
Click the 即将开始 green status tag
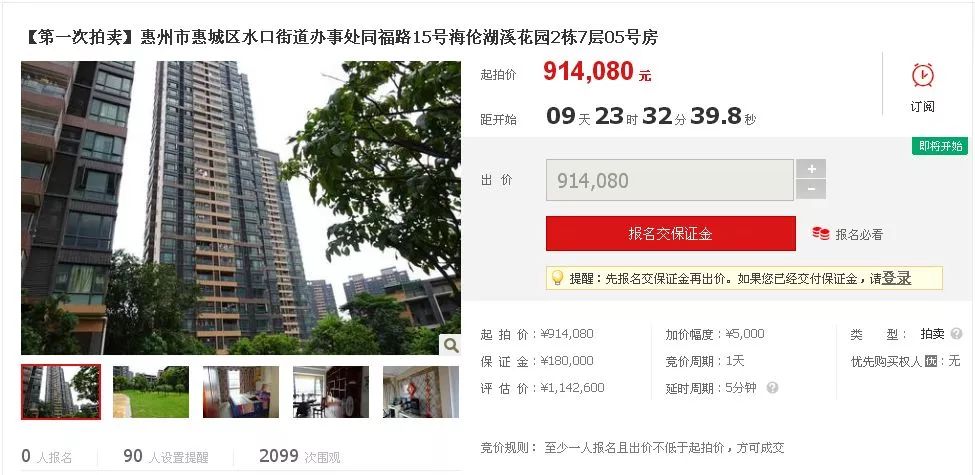tap(940, 146)
